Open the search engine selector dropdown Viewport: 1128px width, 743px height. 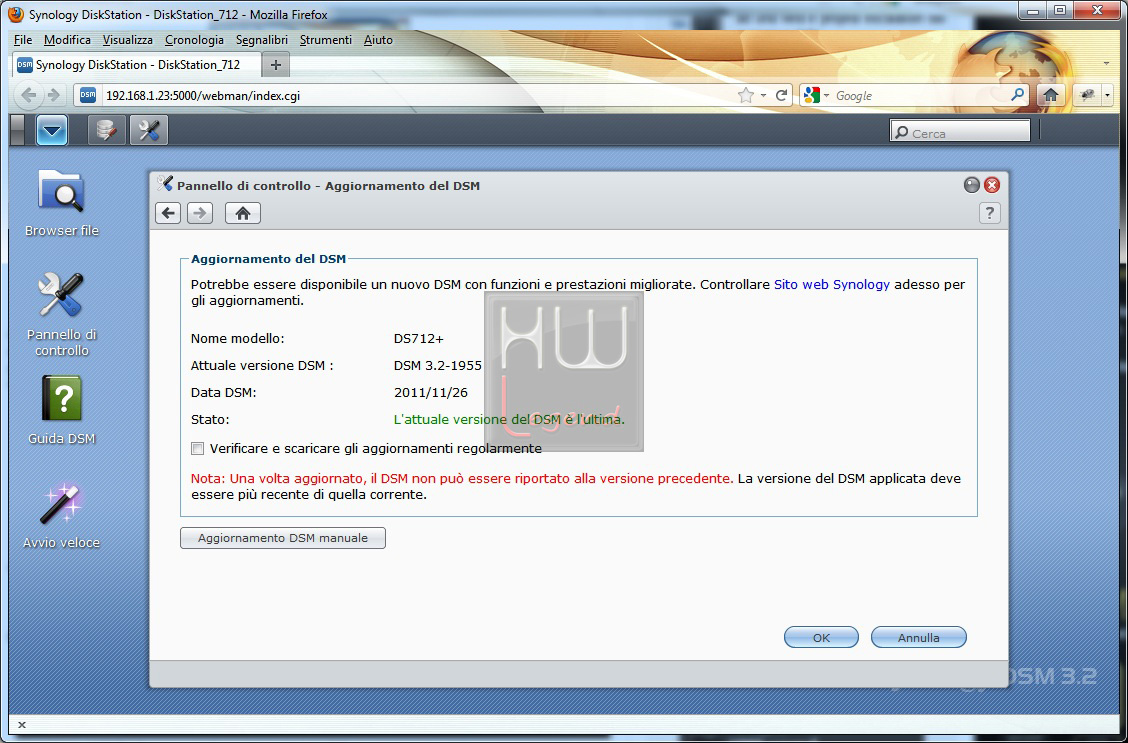pyautogui.click(x=817, y=95)
